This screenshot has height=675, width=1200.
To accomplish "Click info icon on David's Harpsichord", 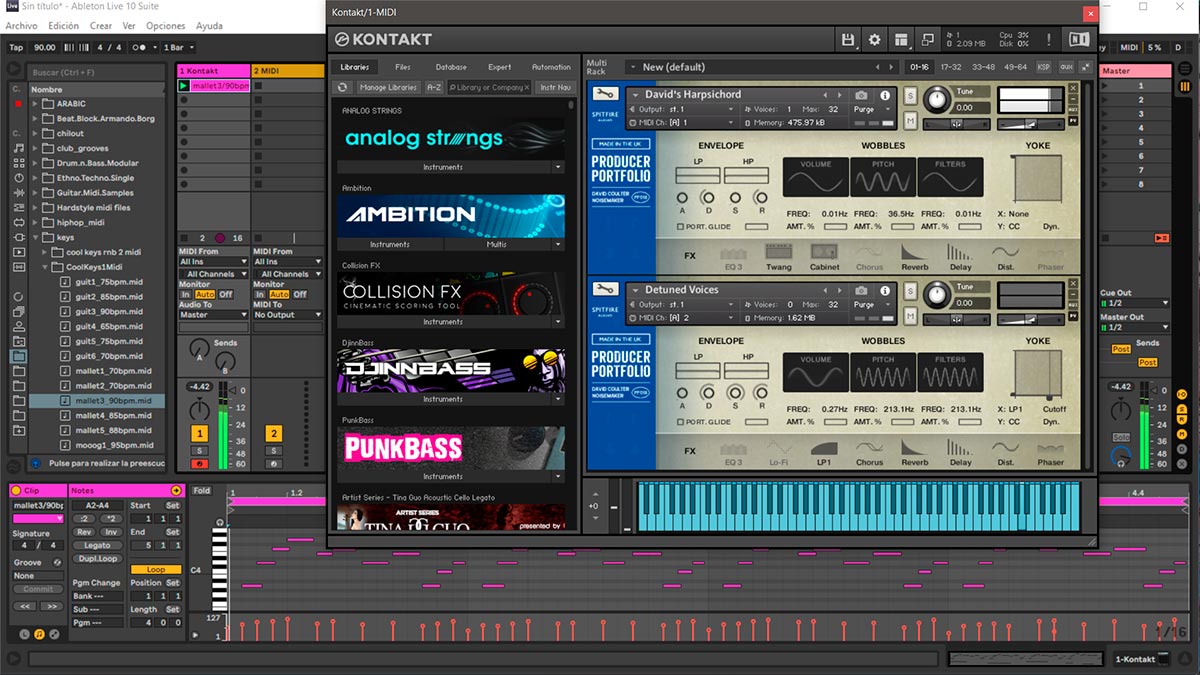I will point(884,95).
